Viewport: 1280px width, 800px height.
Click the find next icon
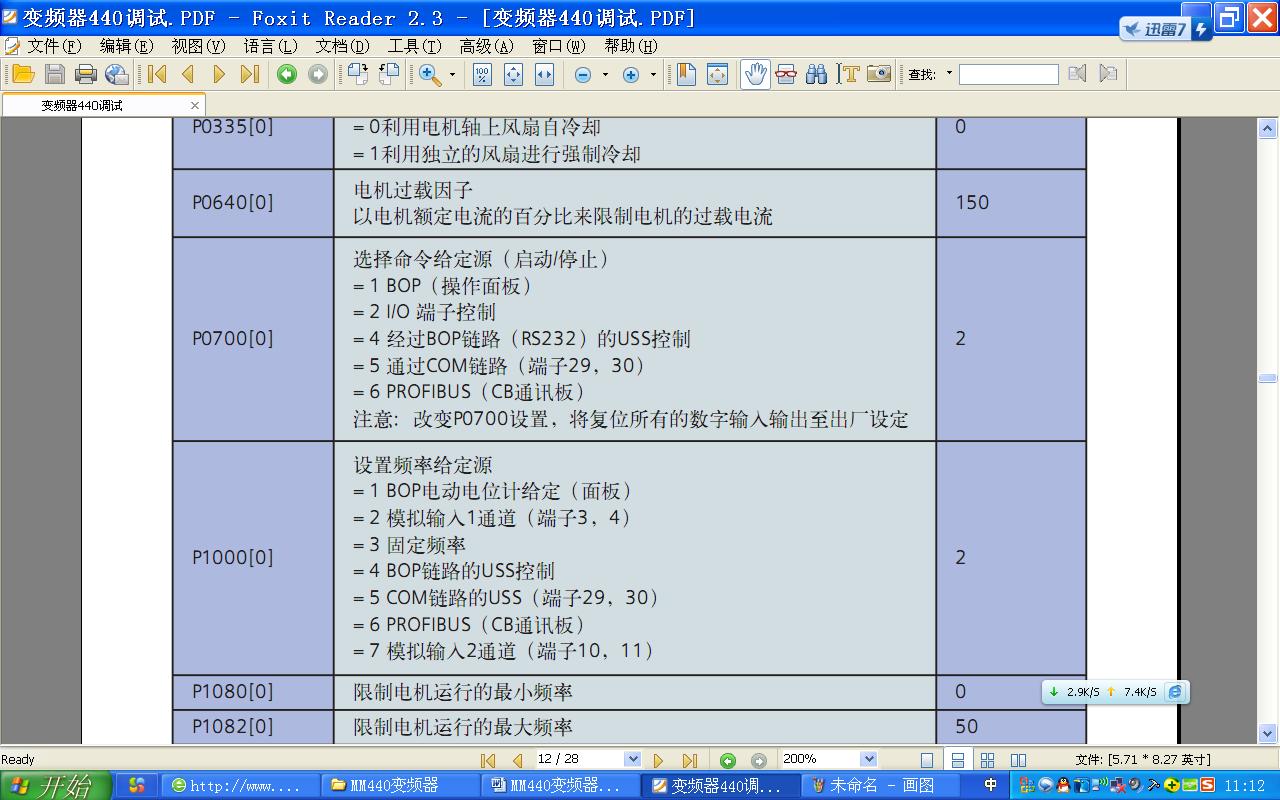[1108, 74]
